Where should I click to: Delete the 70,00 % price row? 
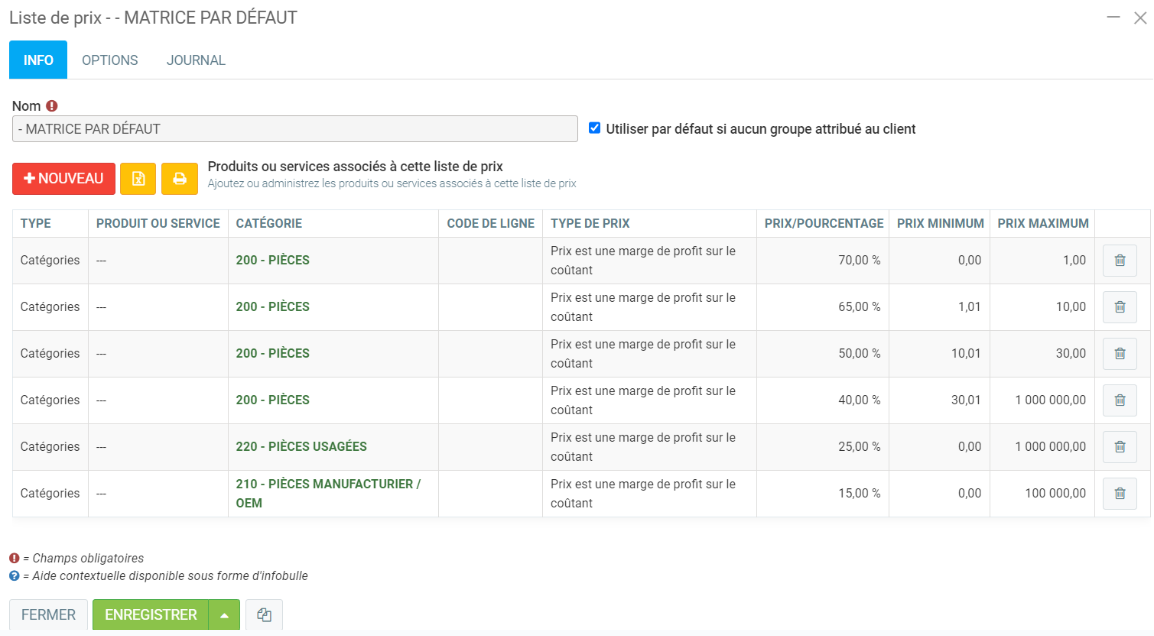coord(1119,261)
